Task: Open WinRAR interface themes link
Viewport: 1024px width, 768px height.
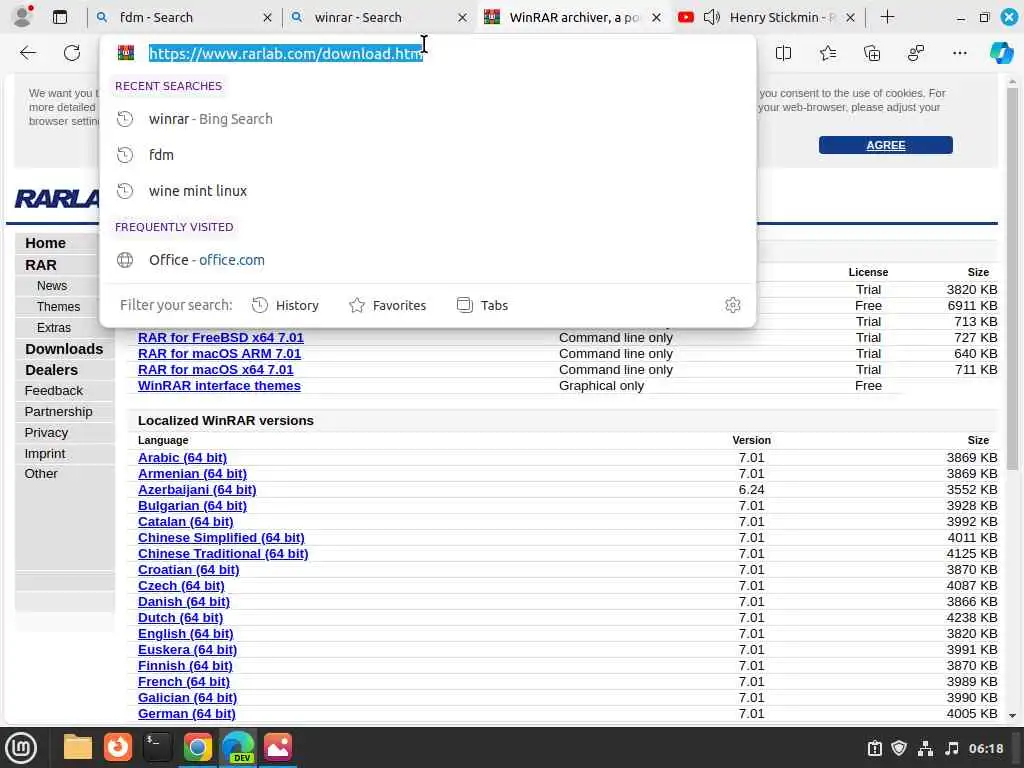Action: point(219,385)
